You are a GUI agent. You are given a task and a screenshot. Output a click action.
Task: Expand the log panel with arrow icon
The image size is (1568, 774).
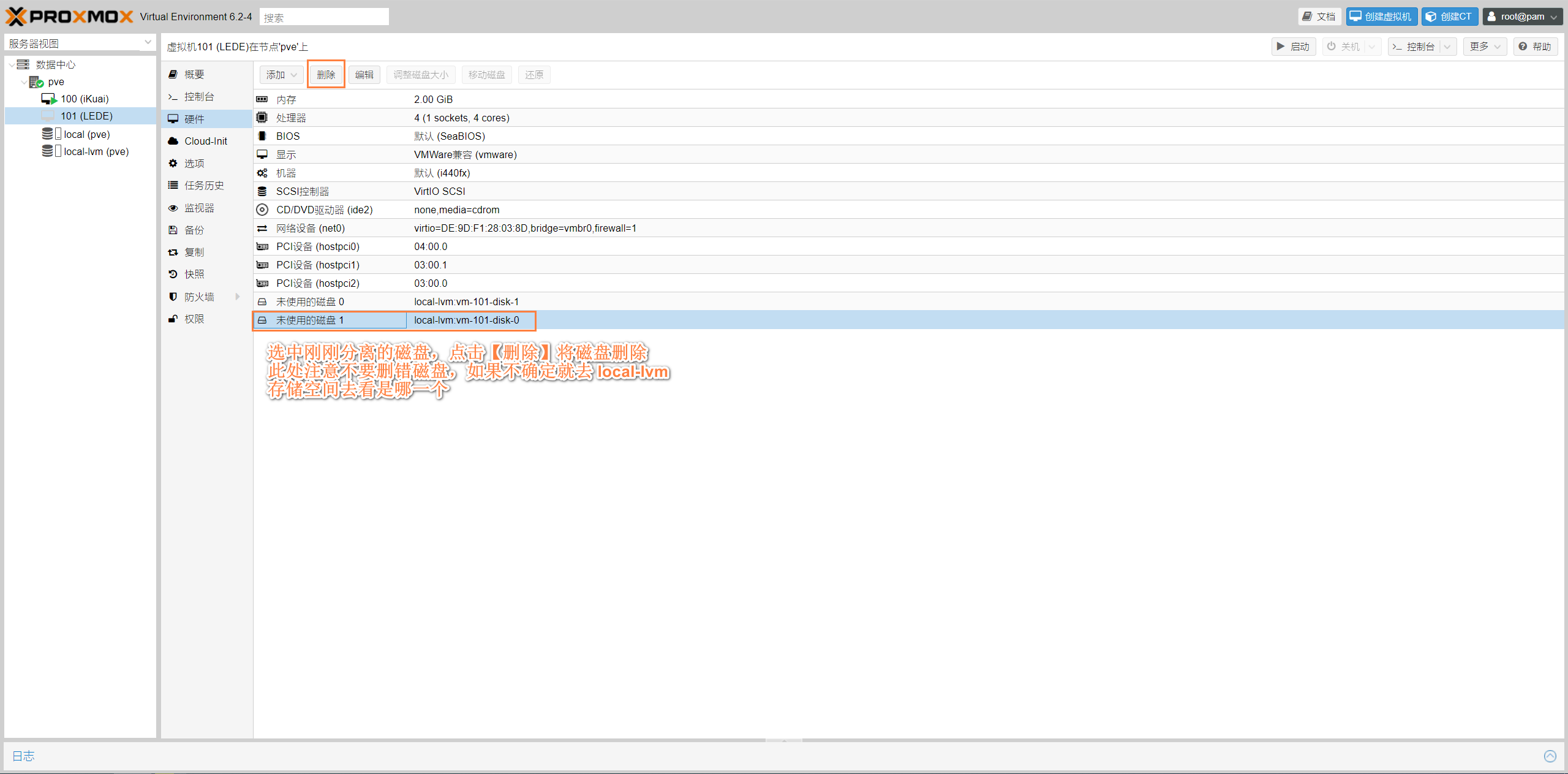[1550, 756]
